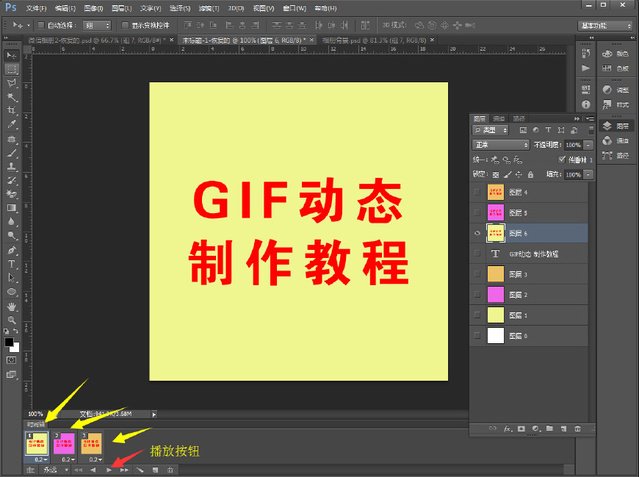Convert to video timeline icon

[31, 470]
